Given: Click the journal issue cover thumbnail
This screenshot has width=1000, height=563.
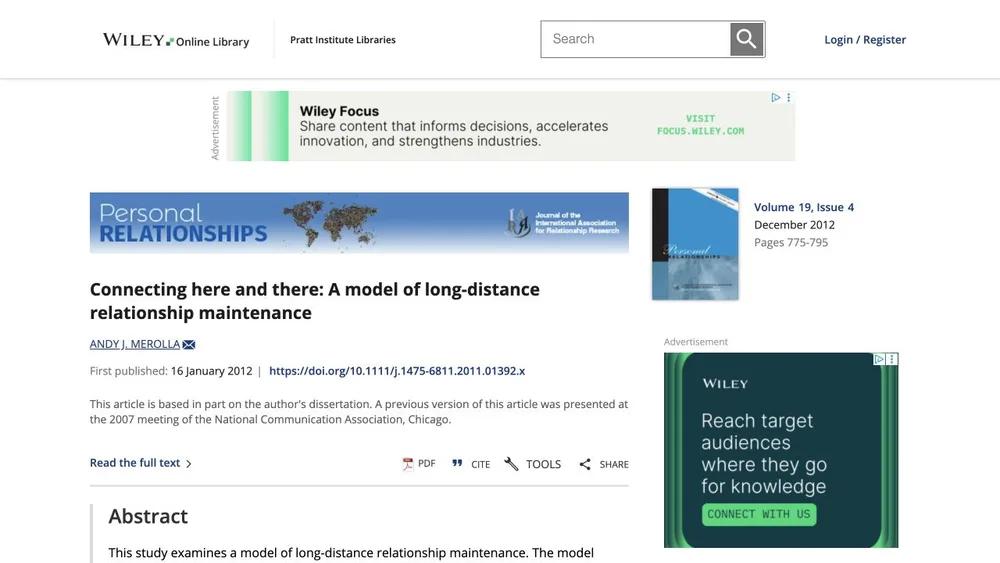Looking at the screenshot, I should pyautogui.click(x=695, y=244).
